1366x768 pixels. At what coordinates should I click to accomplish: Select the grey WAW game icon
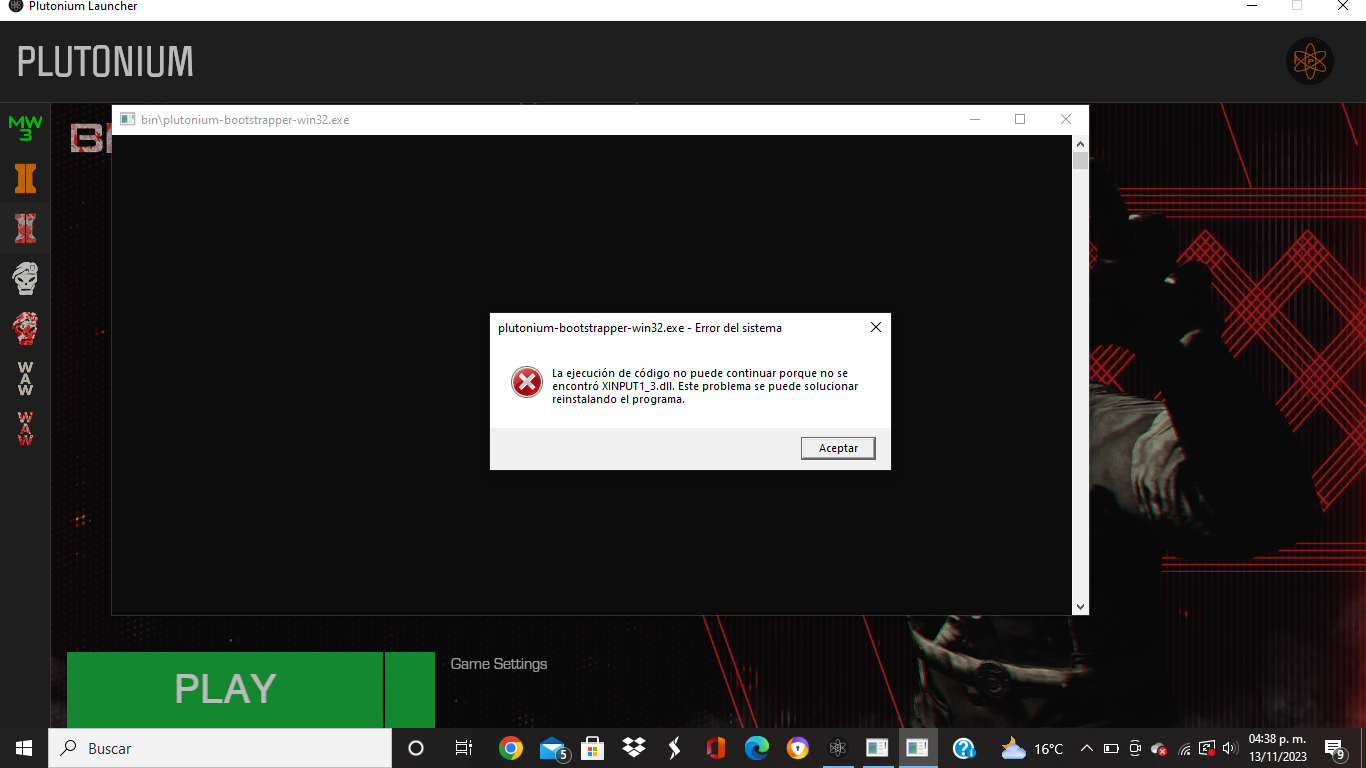pyautogui.click(x=25, y=378)
